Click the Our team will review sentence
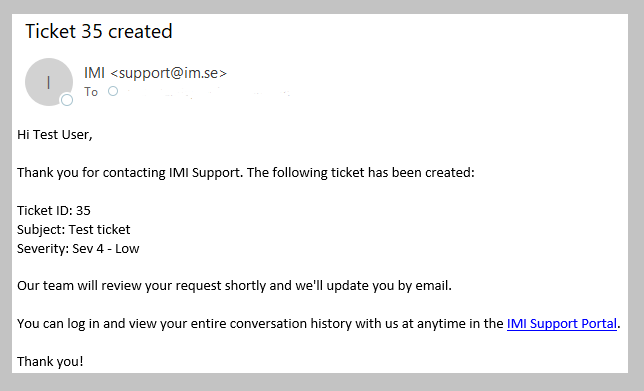Screen dimensions: 644x391 [234, 285]
